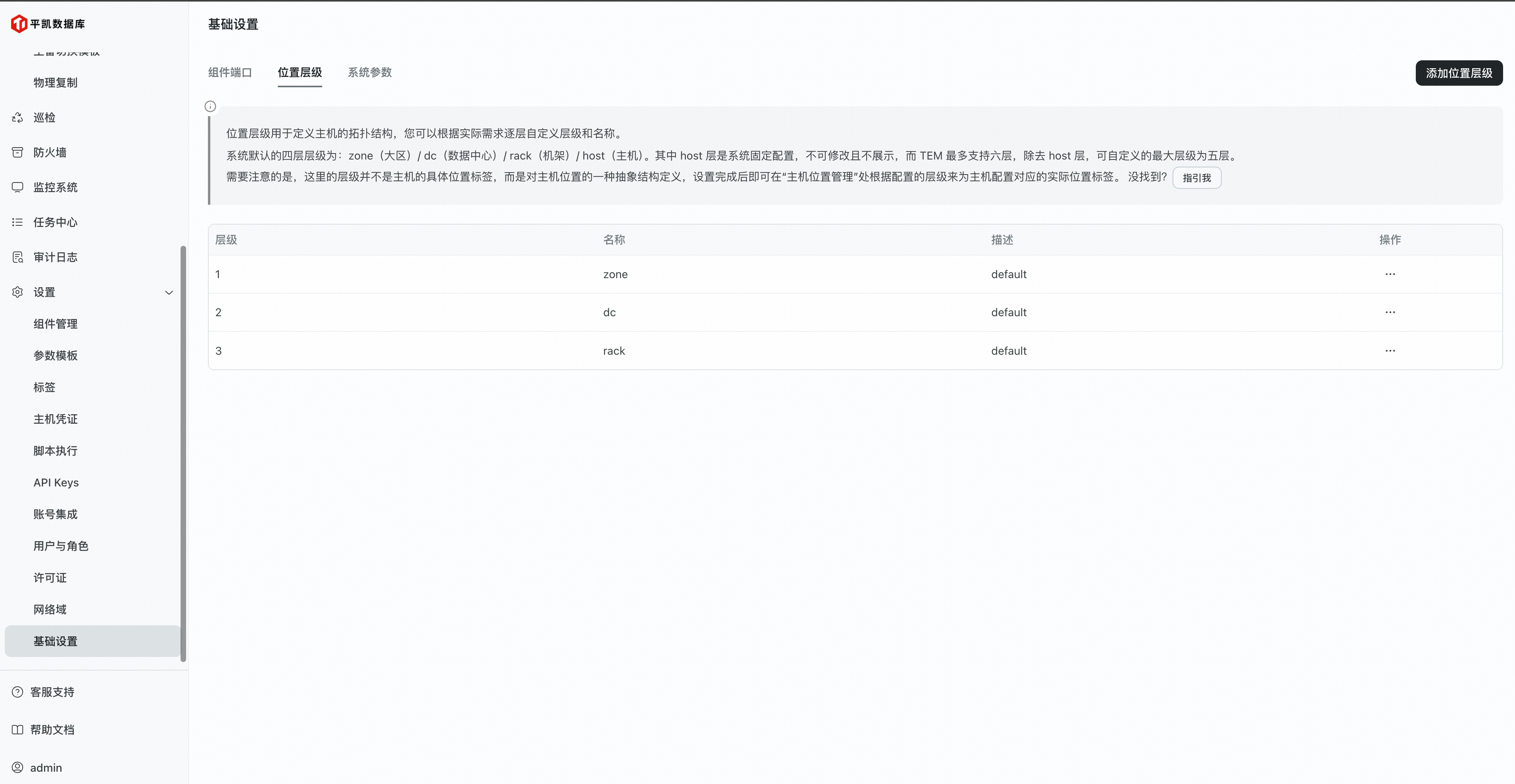The image size is (1515, 784).
Task: Click the 描述 column header
Action: [x=1002, y=240]
